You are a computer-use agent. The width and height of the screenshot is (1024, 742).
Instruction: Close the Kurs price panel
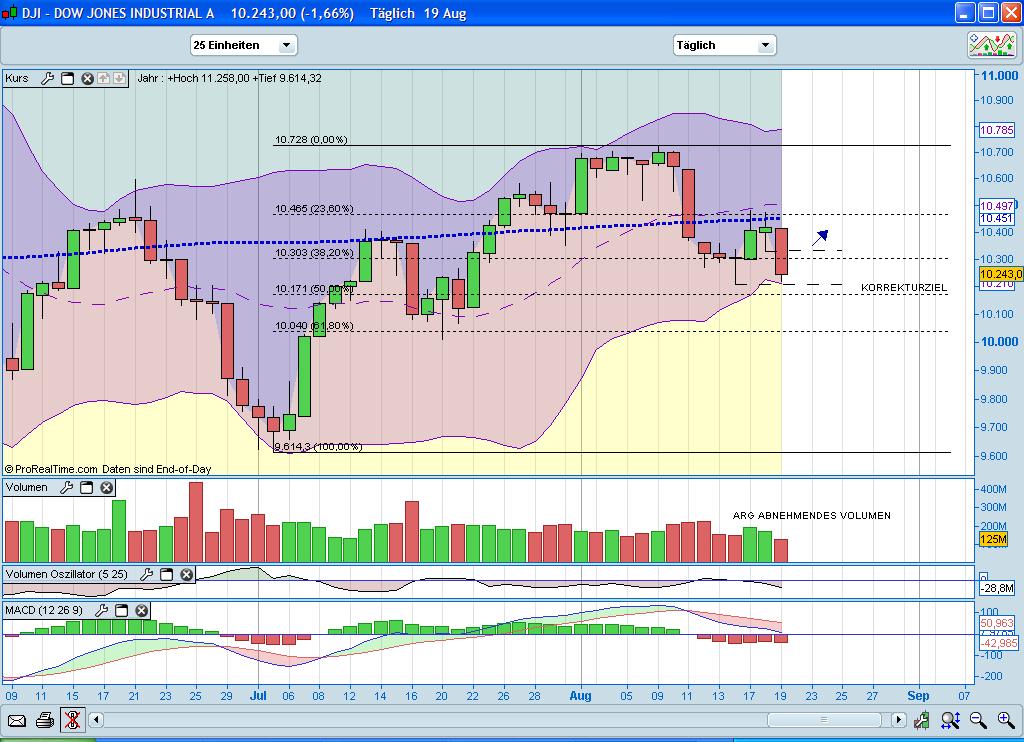[x=88, y=78]
